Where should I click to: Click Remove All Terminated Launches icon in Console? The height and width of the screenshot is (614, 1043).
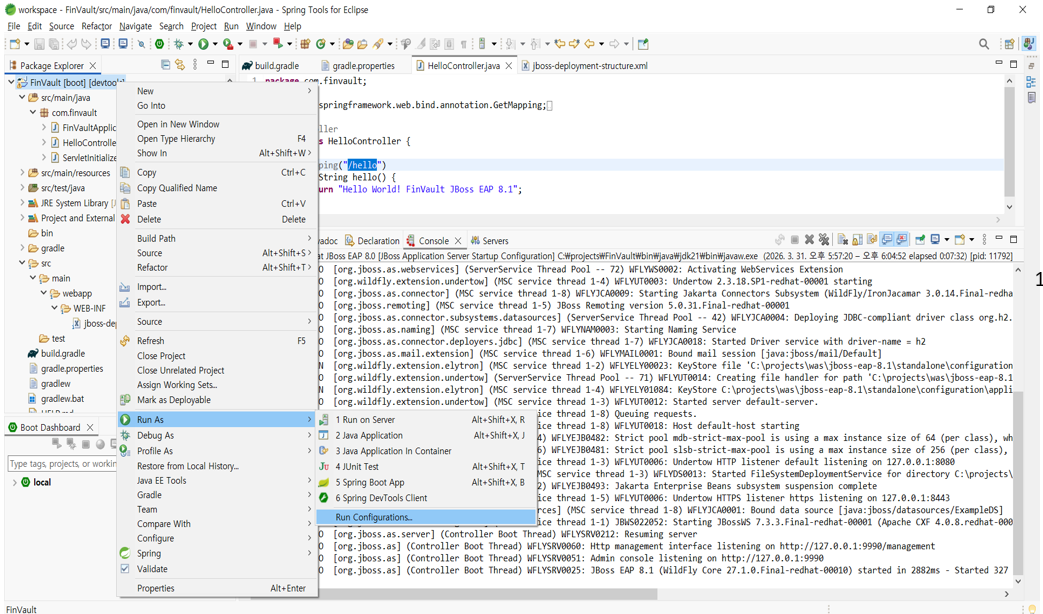[x=823, y=239]
